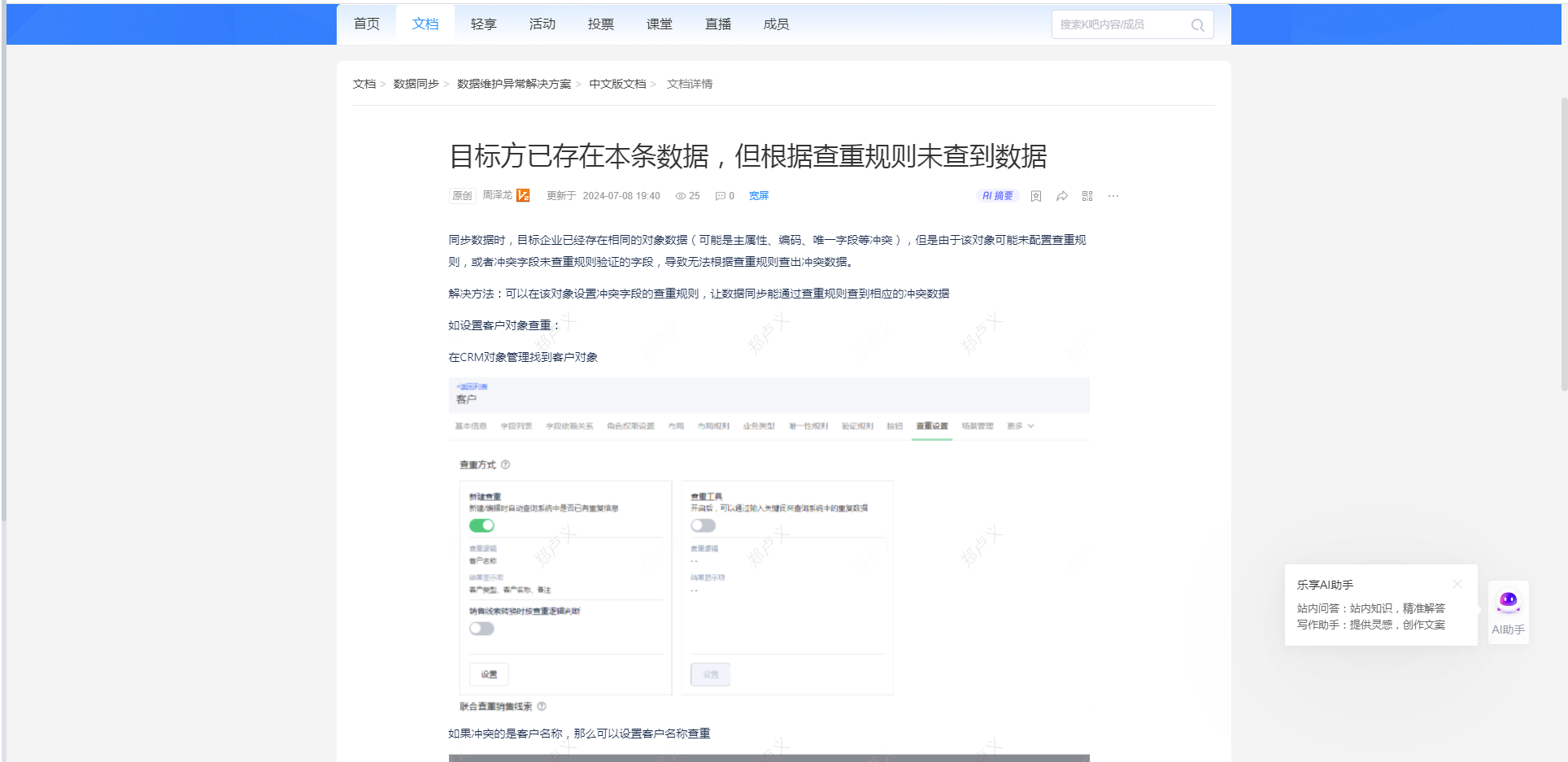Go to the 课堂 tab

[x=659, y=24]
